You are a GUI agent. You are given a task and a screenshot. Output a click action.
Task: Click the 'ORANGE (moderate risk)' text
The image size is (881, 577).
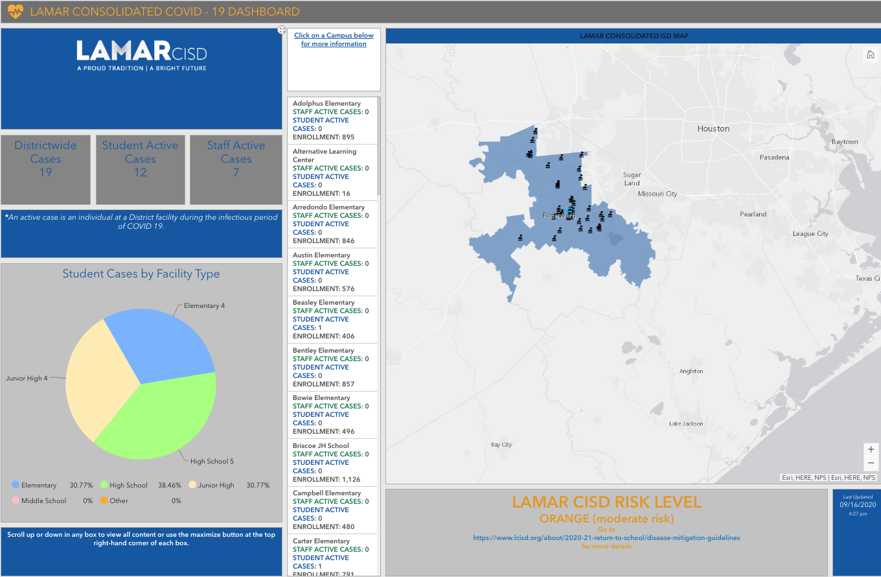pyautogui.click(x=606, y=519)
